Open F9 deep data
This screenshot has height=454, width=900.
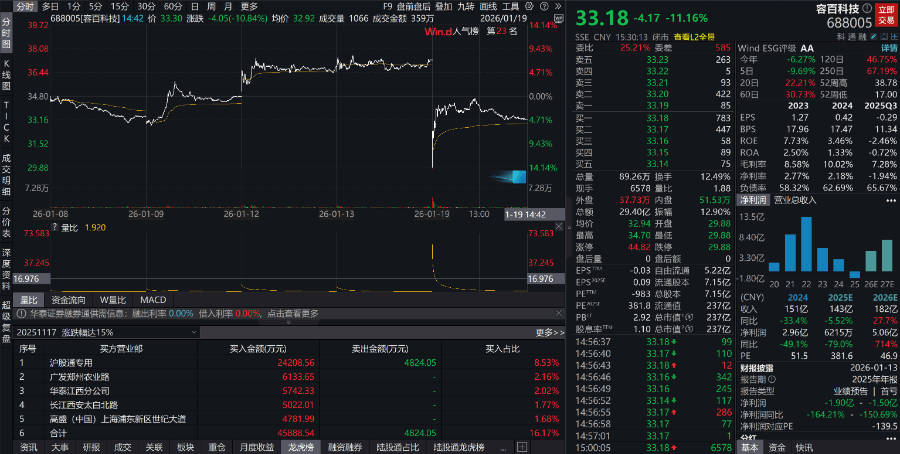click(x=387, y=6)
